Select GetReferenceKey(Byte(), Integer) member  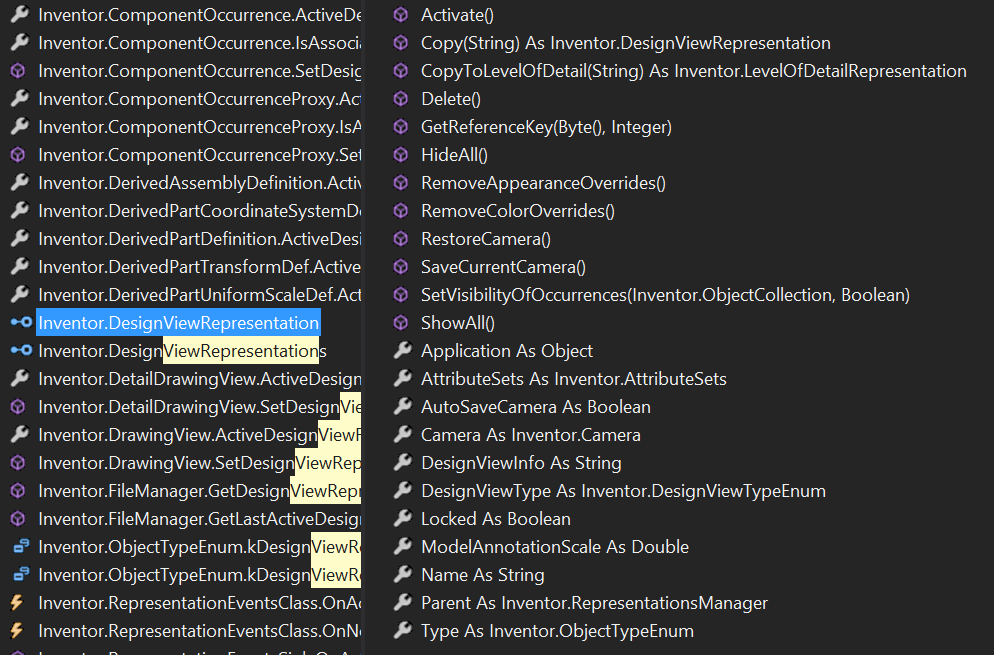click(546, 127)
